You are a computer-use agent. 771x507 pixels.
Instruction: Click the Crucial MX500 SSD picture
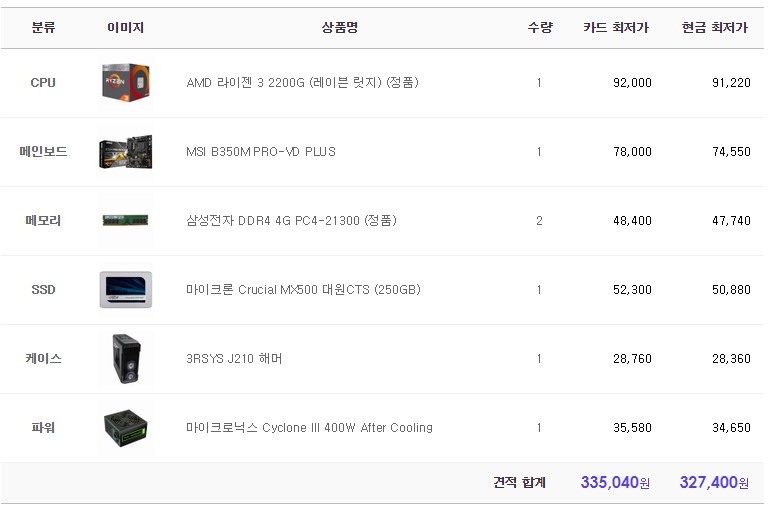[x=126, y=290]
